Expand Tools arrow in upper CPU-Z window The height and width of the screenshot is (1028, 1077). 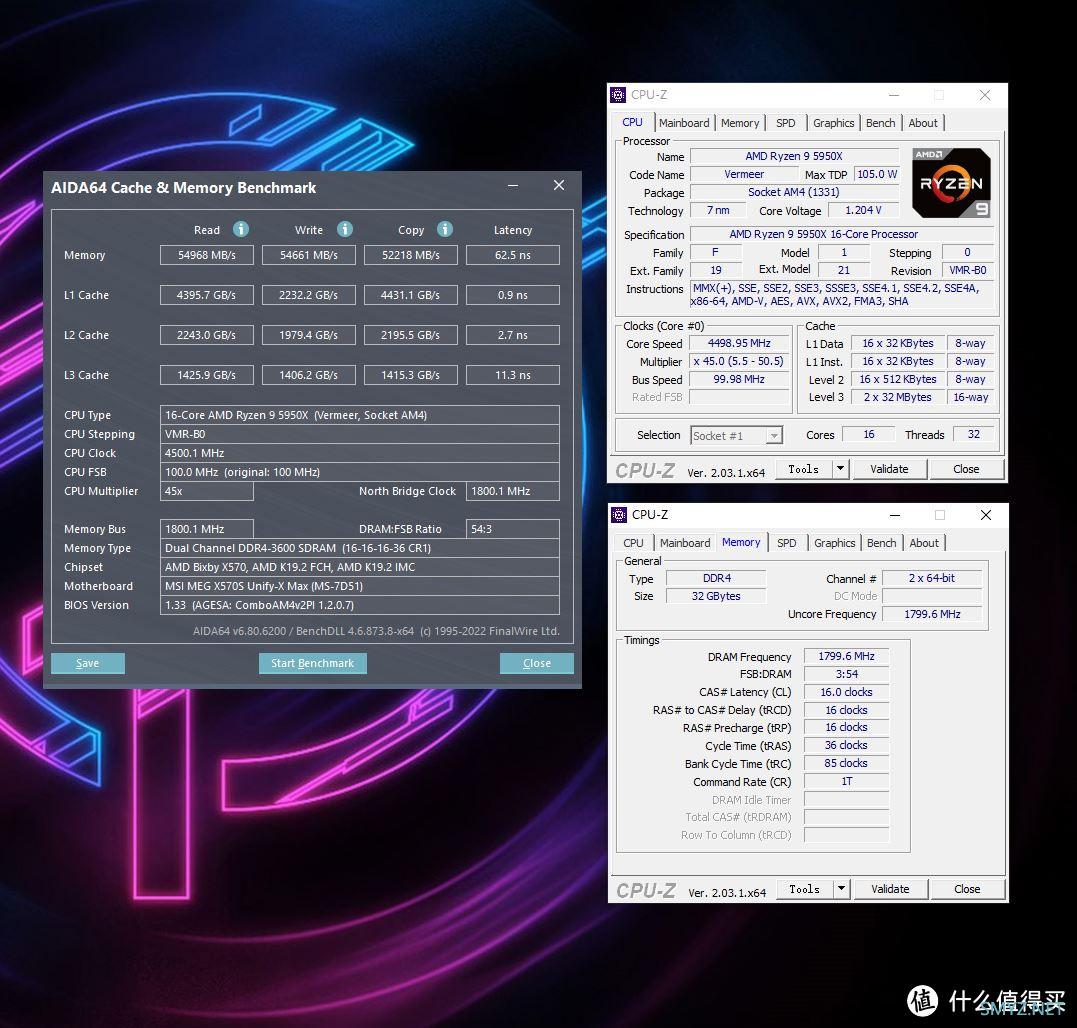840,469
